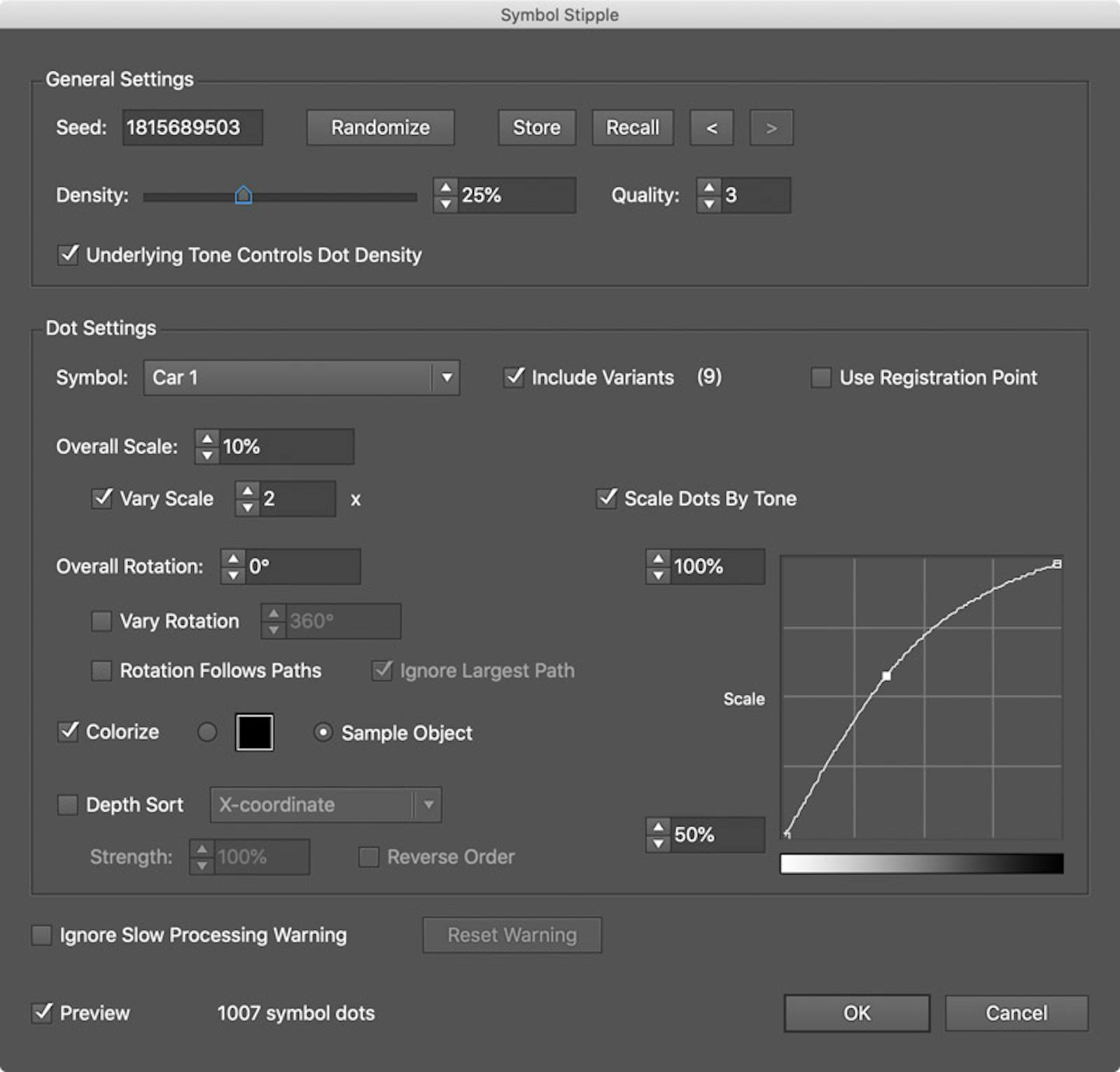Confirm the dialog with OK

855,1013
